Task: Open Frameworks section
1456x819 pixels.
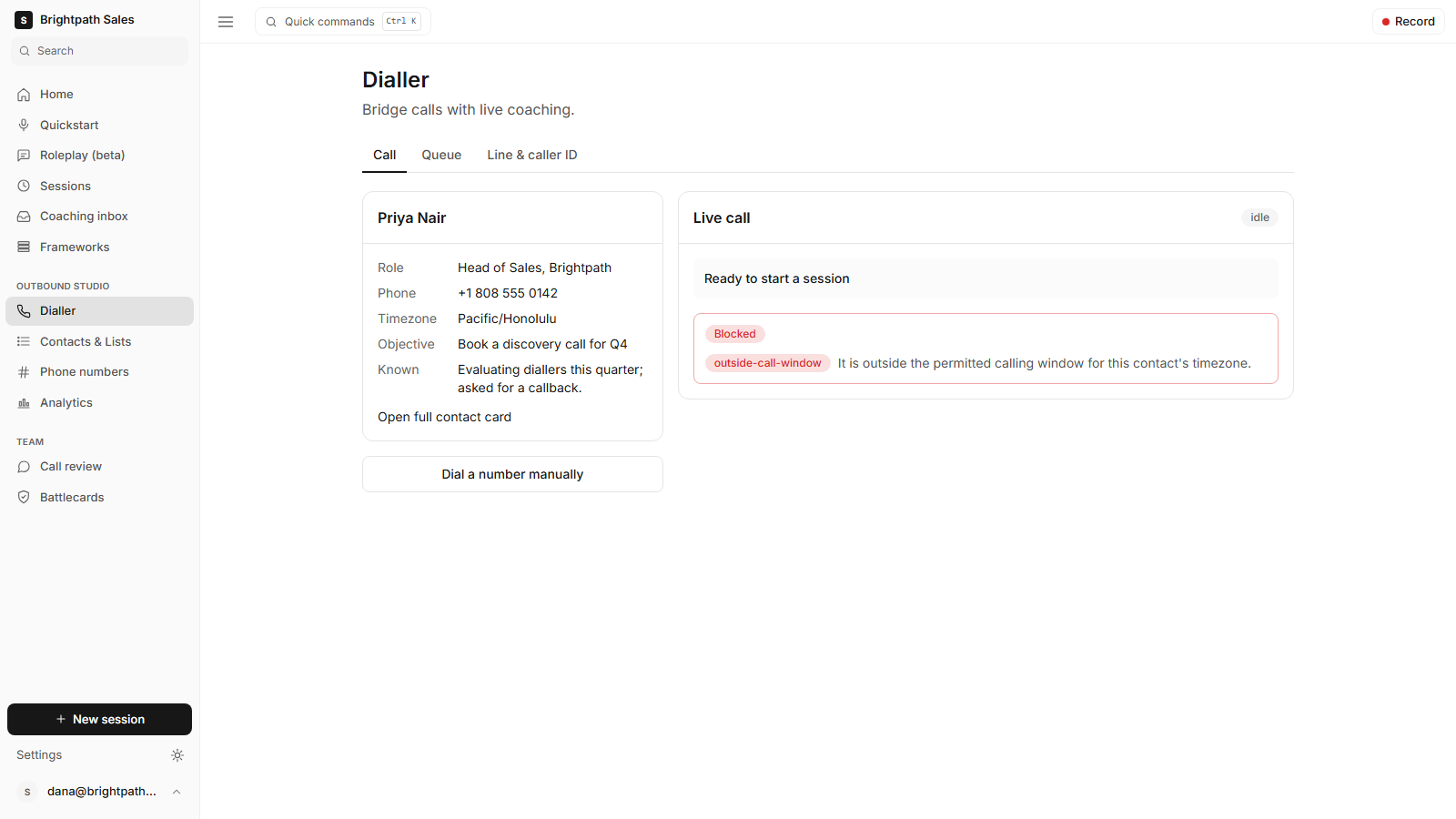Action: [99, 247]
